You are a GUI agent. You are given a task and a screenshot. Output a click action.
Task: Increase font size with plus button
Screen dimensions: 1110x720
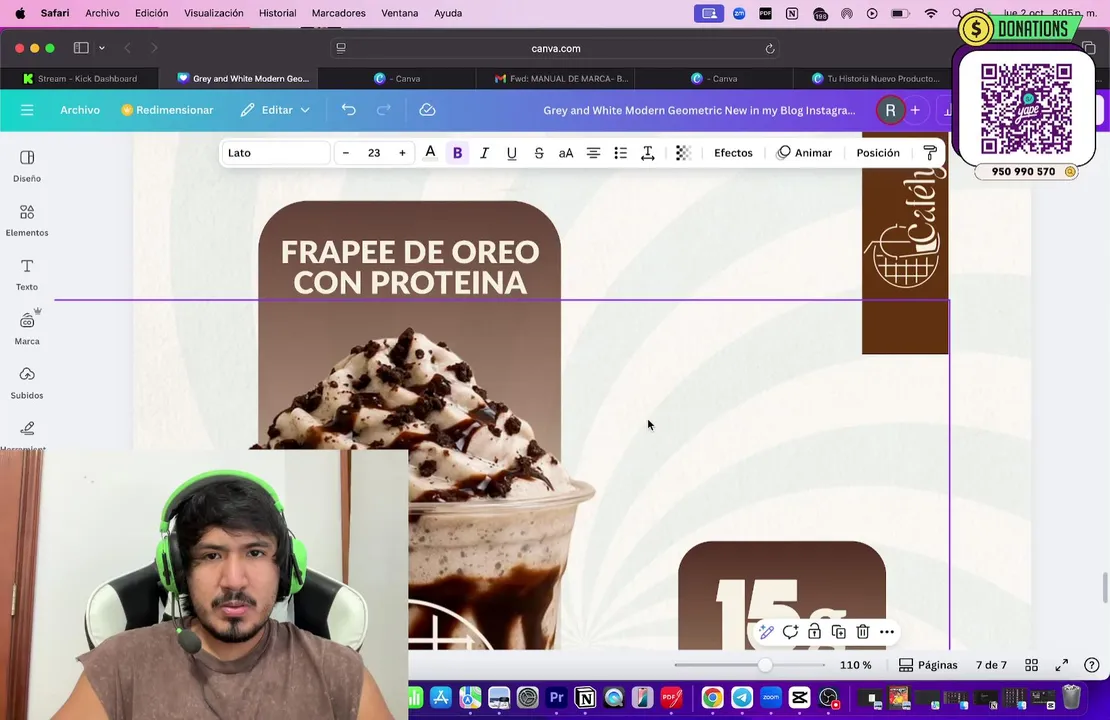click(x=402, y=153)
